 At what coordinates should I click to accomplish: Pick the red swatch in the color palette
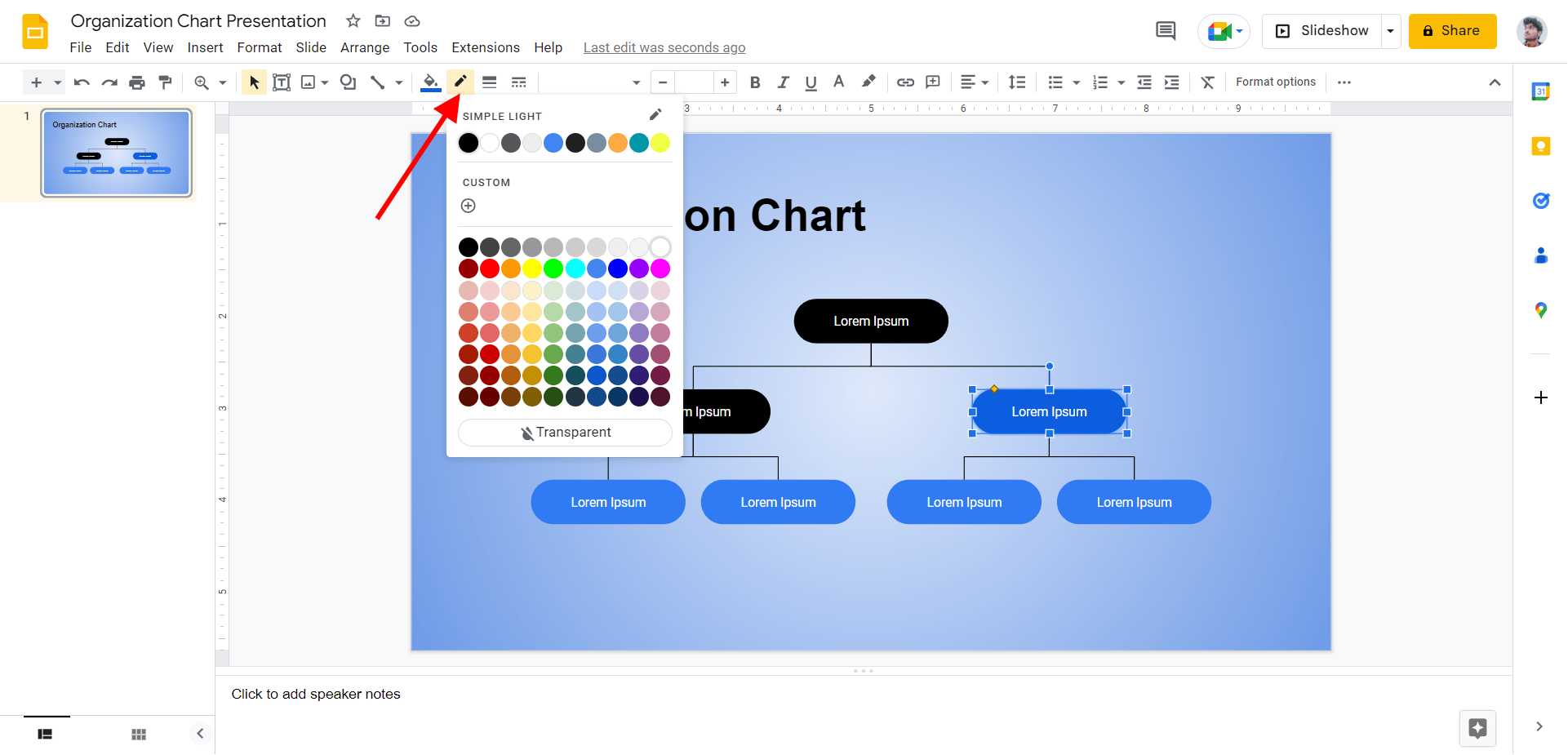(x=489, y=268)
